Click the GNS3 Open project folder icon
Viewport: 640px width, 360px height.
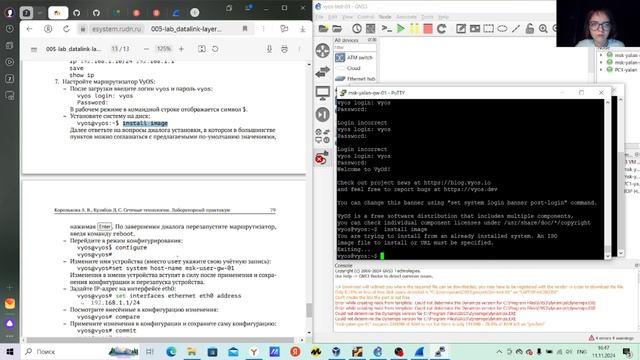337,29
